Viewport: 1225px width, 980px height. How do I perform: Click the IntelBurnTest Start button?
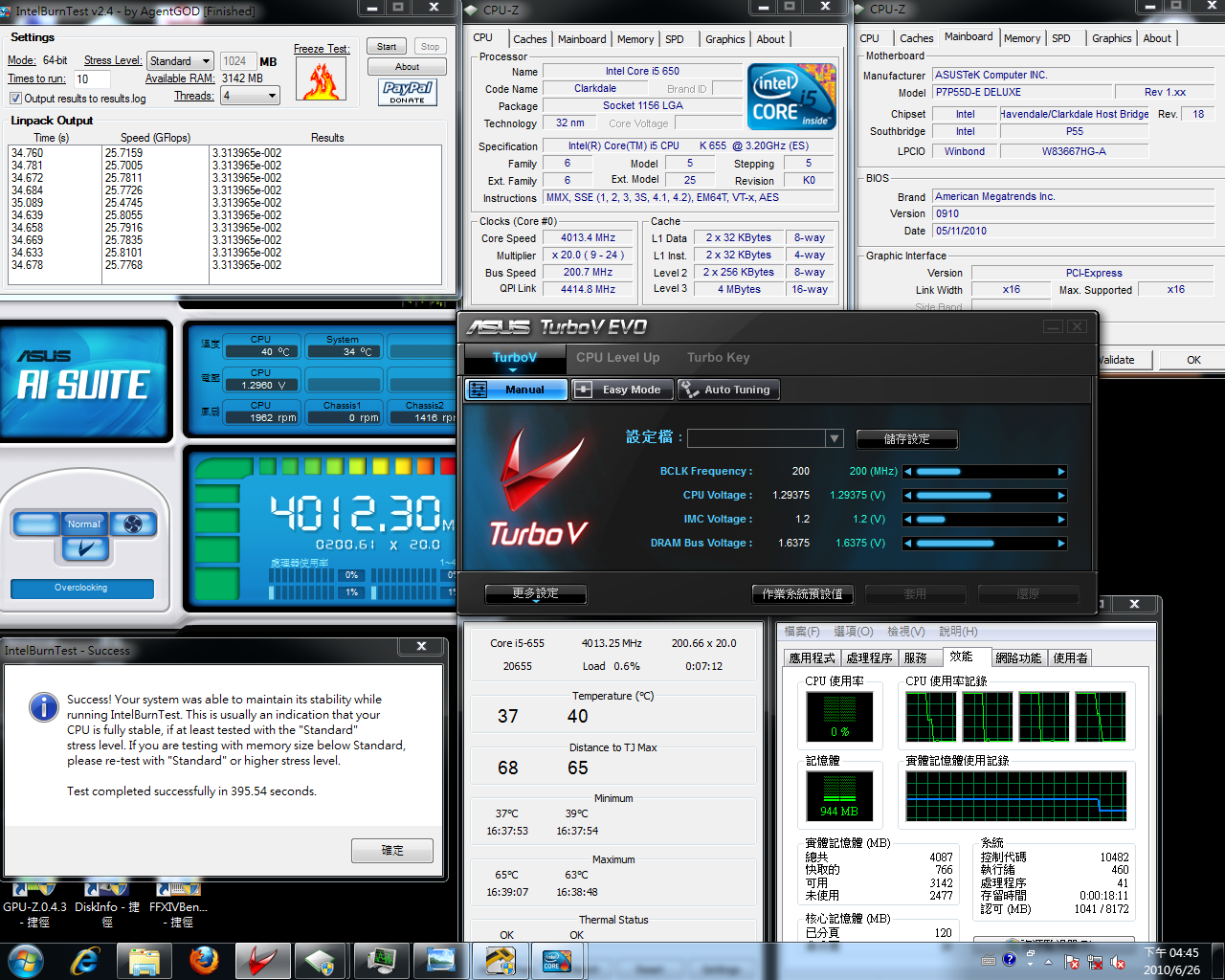(387, 47)
